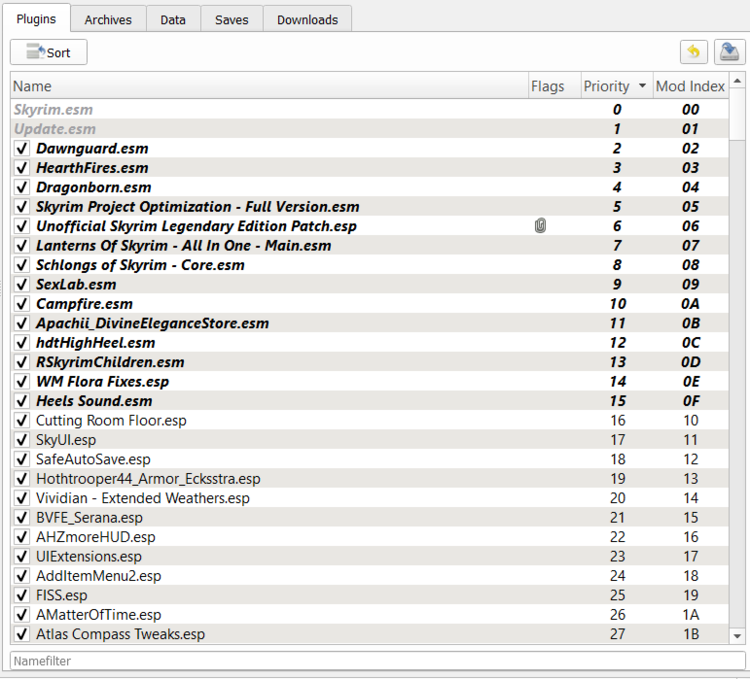Click the scrollbar up arrow

click(737, 81)
